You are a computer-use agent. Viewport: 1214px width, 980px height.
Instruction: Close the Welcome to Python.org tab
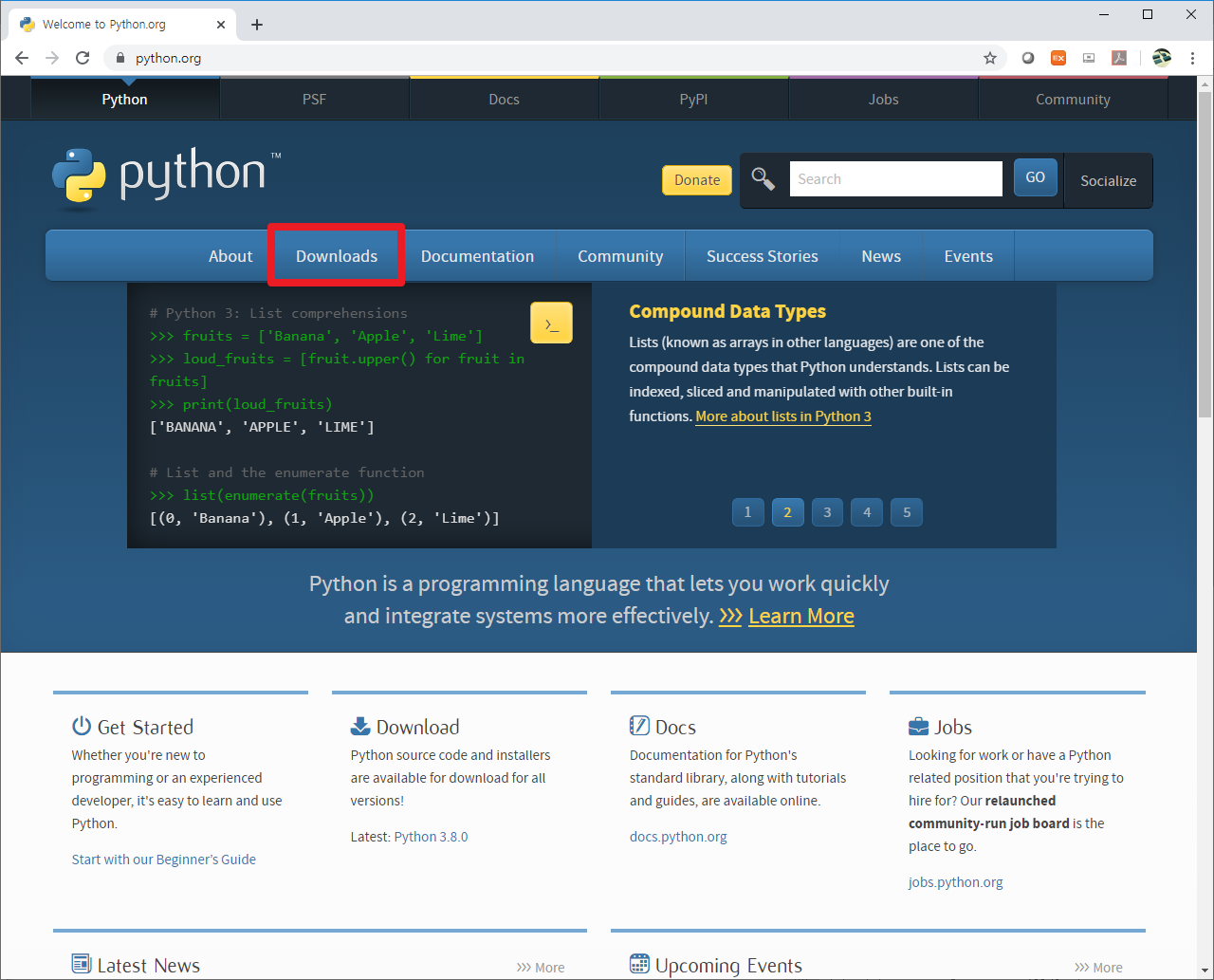point(221,25)
